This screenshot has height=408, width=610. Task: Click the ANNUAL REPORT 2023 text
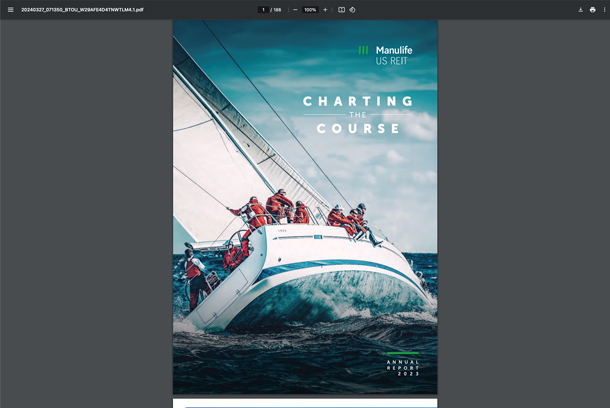pos(403,368)
